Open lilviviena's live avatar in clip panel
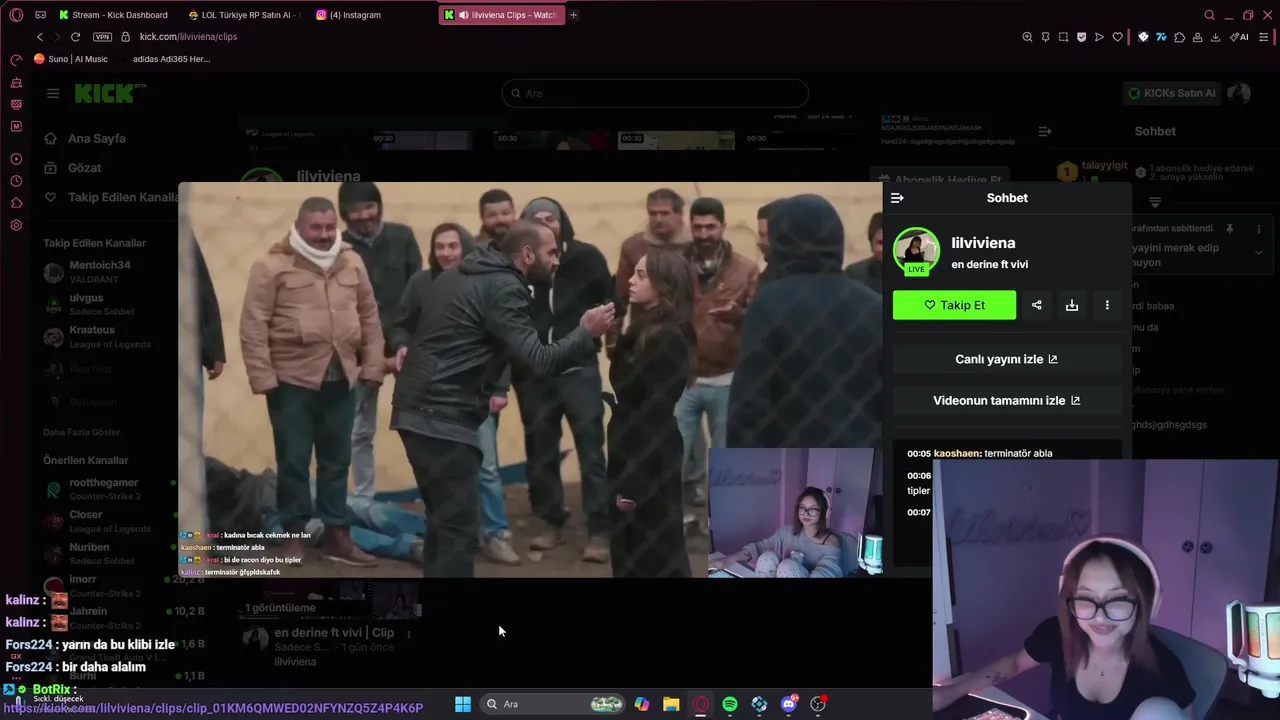This screenshot has width=1280, height=720. tap(916, 252)
